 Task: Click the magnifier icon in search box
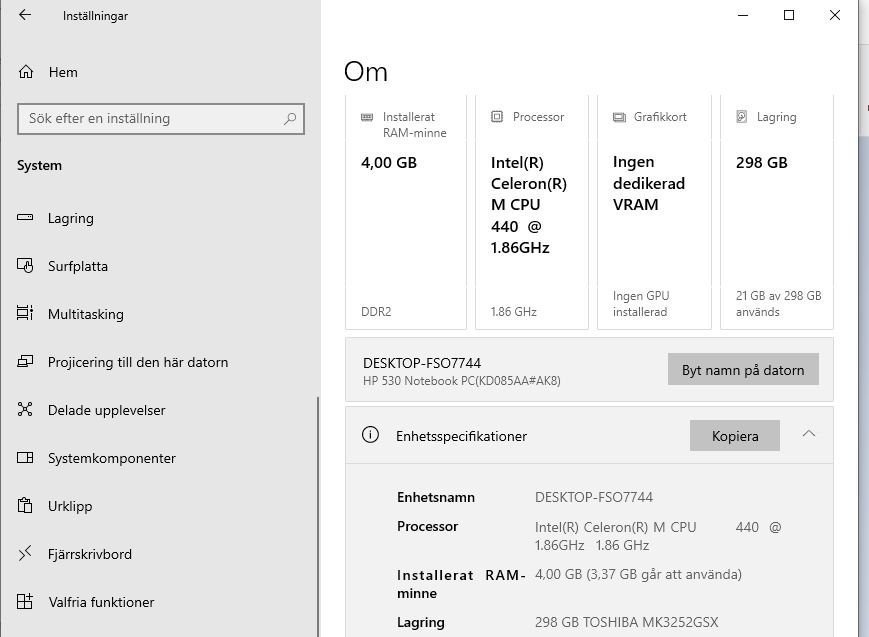click(290, 118)
